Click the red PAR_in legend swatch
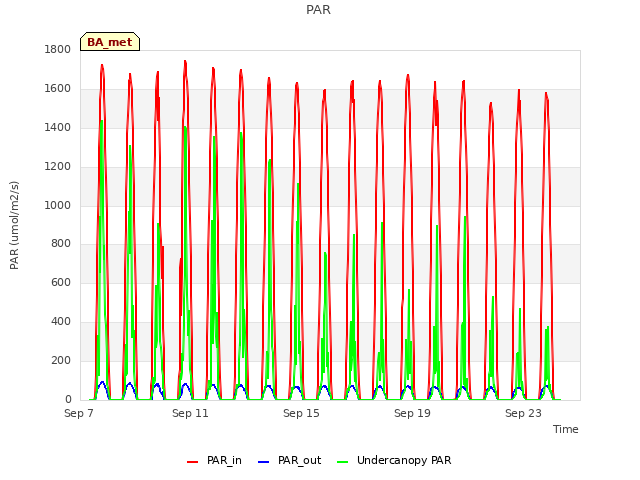Screen dimensions: 640x480 click(193, 462)
